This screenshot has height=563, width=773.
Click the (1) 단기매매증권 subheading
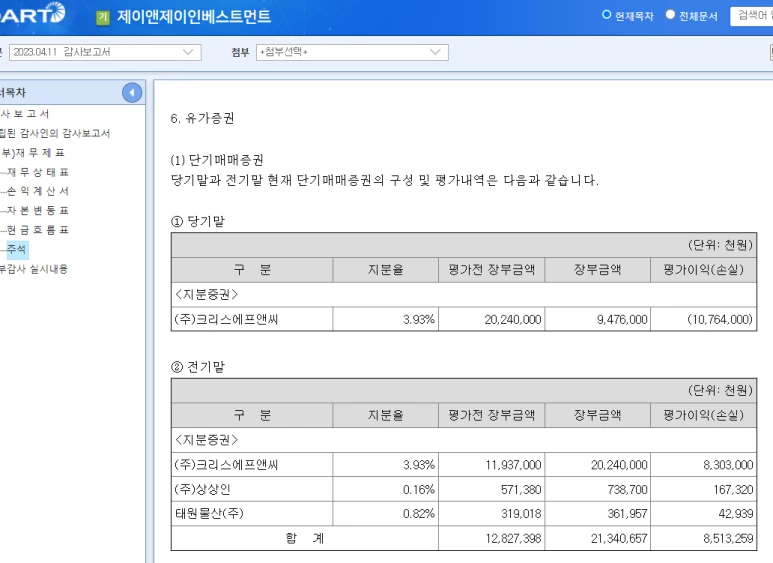[217, 160]
